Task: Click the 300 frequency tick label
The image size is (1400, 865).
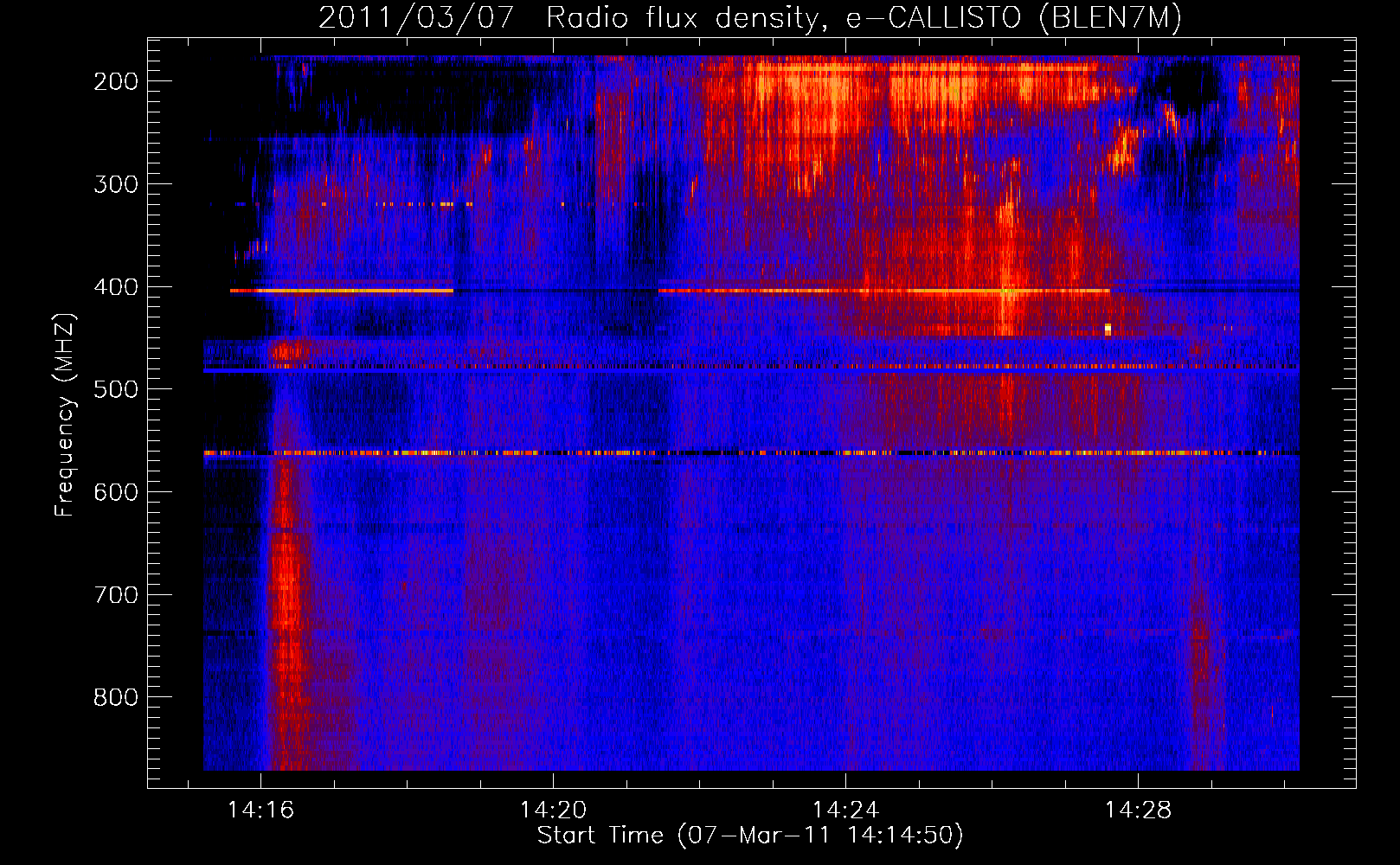Action: point(116,184)
